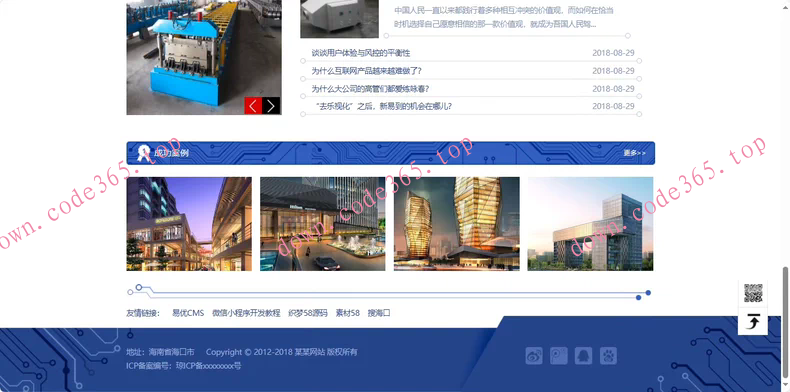Open the Weibo social icon in footer
The height and width of the screenshot is (392, 790).
(534, 356)
